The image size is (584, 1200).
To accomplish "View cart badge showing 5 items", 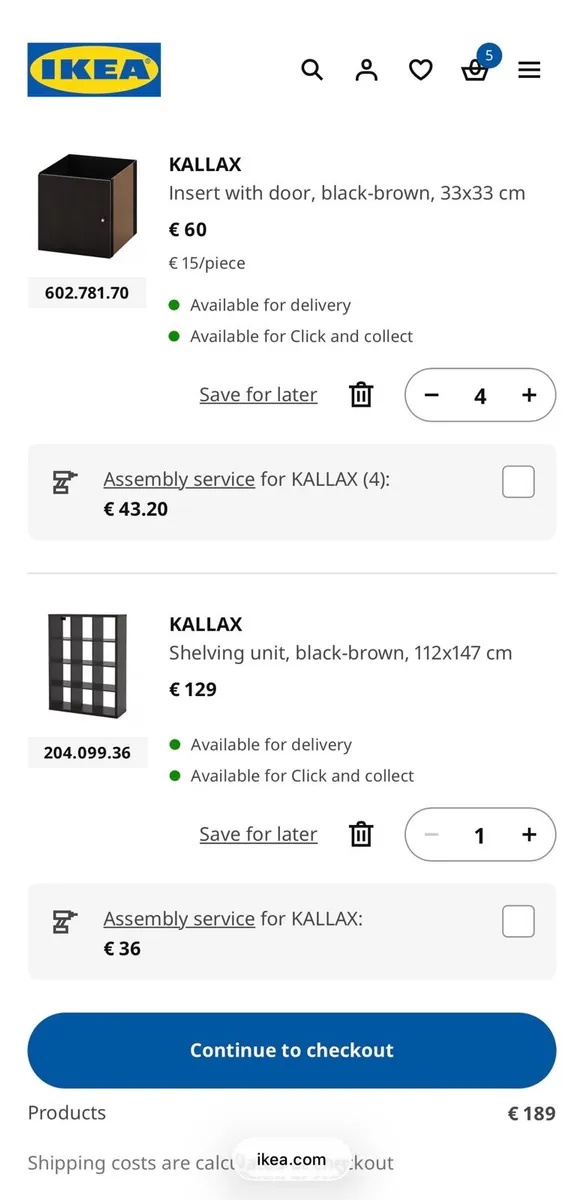I will pos(489,57).
